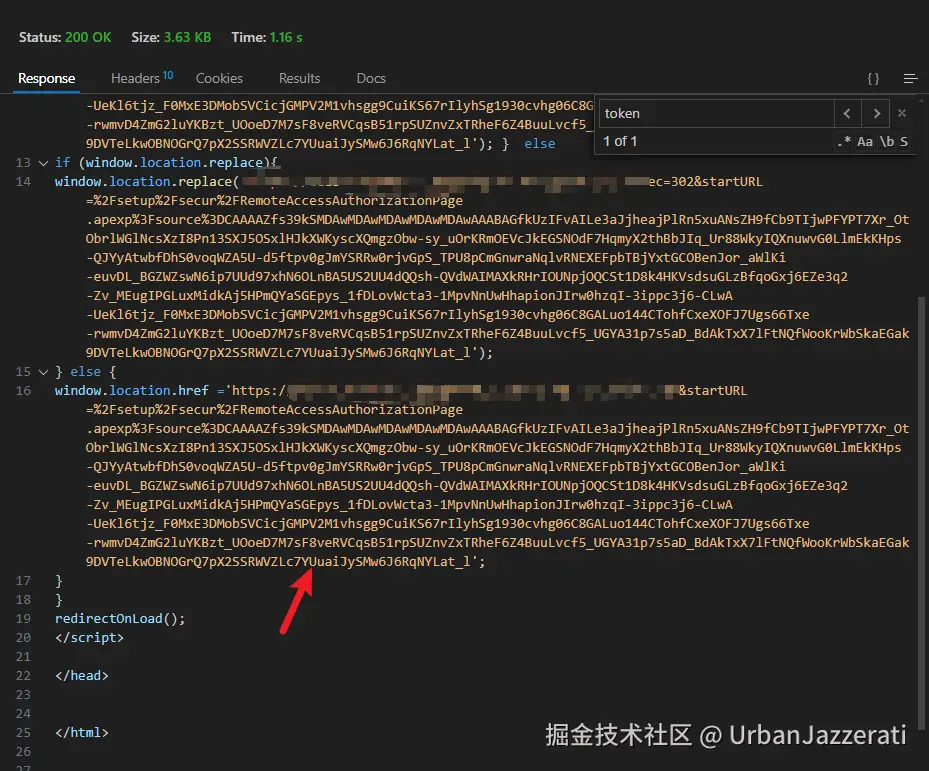Close the find widget
The image size is (929, 771).
pos(902,113)
